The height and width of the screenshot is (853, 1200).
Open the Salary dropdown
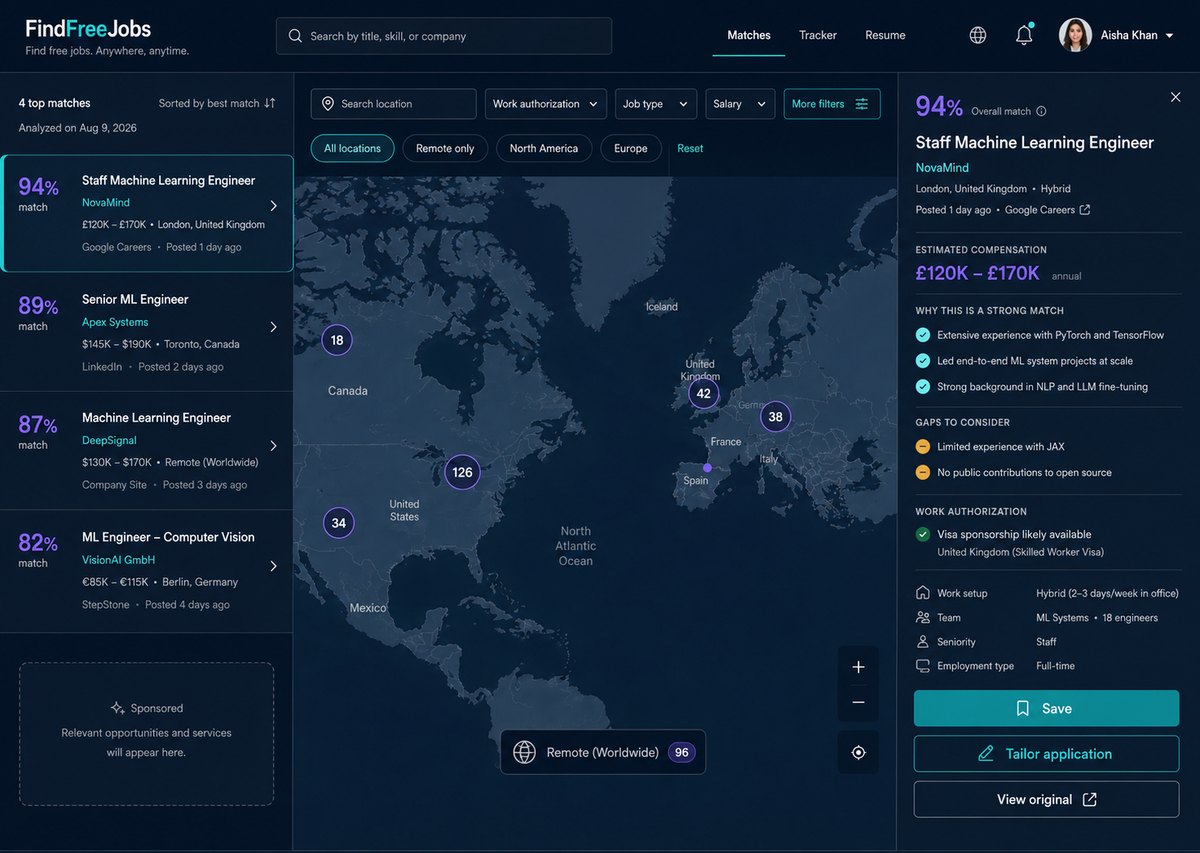pyautogui.click(x=740, y=104)
